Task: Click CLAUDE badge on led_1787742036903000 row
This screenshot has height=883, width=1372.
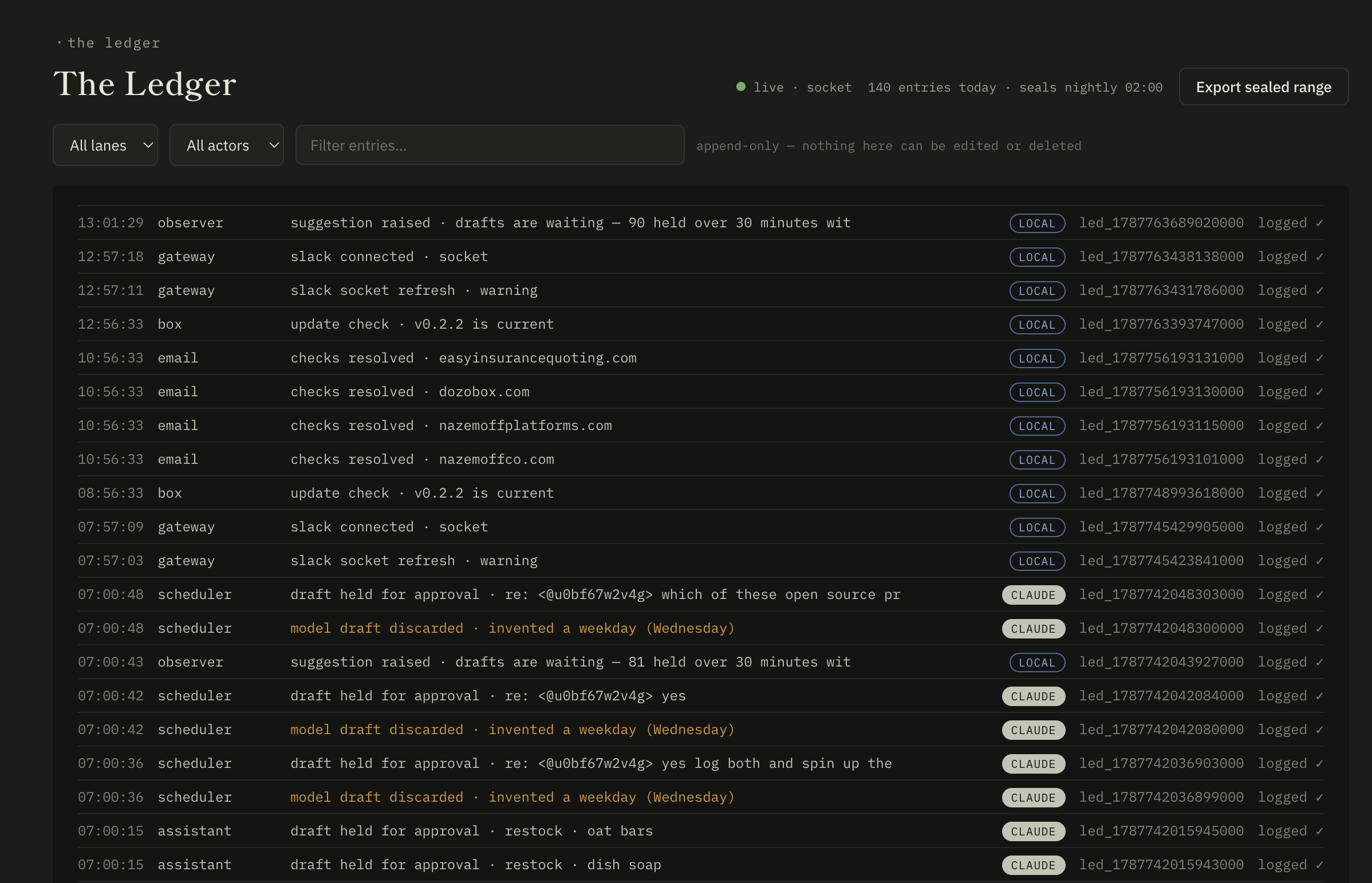Action: pos(1033,764)
